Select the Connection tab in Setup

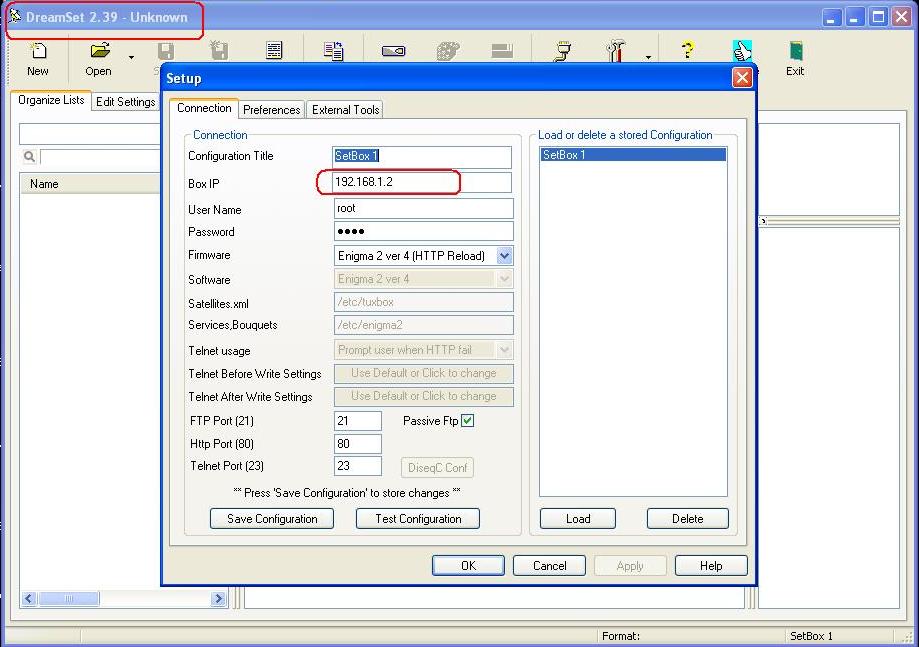click(x=204, y=108)
